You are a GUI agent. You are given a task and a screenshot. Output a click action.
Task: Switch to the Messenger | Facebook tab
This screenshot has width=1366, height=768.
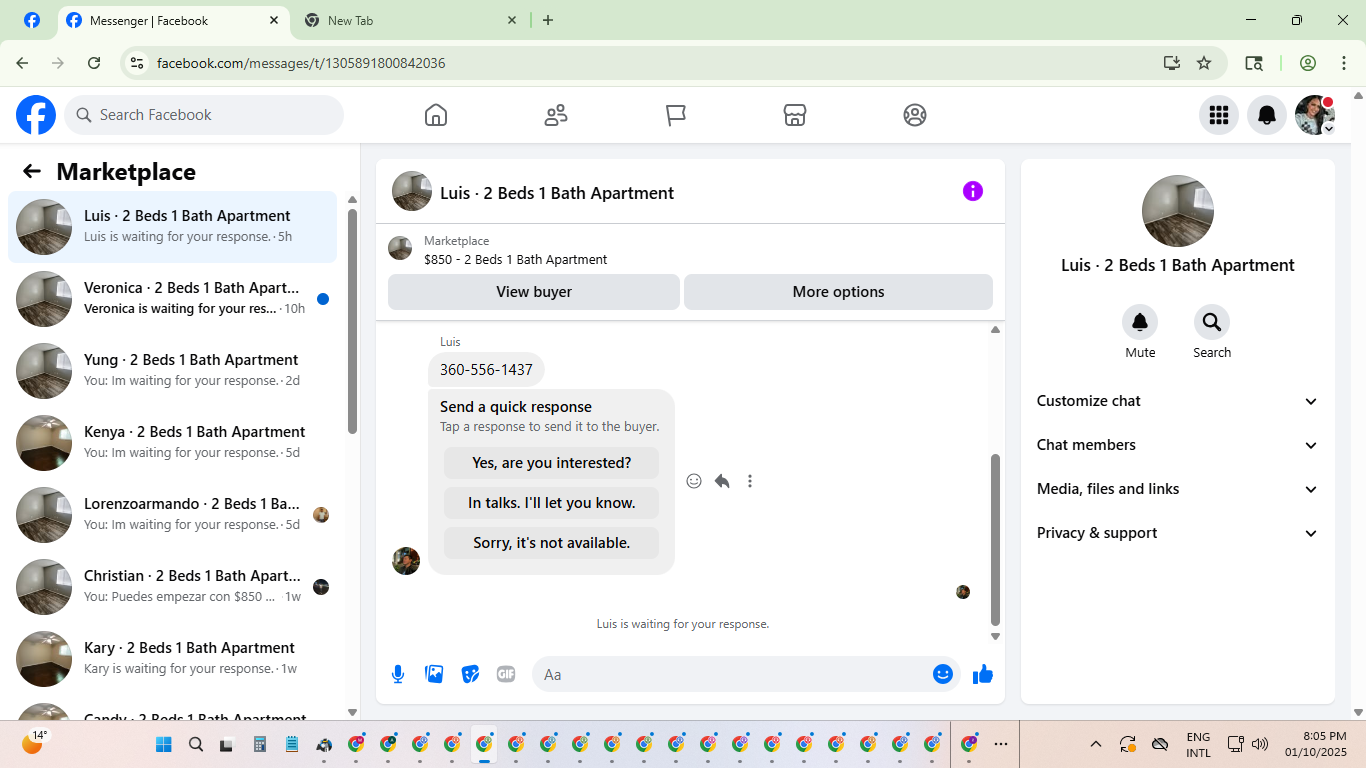pos(173,20)
